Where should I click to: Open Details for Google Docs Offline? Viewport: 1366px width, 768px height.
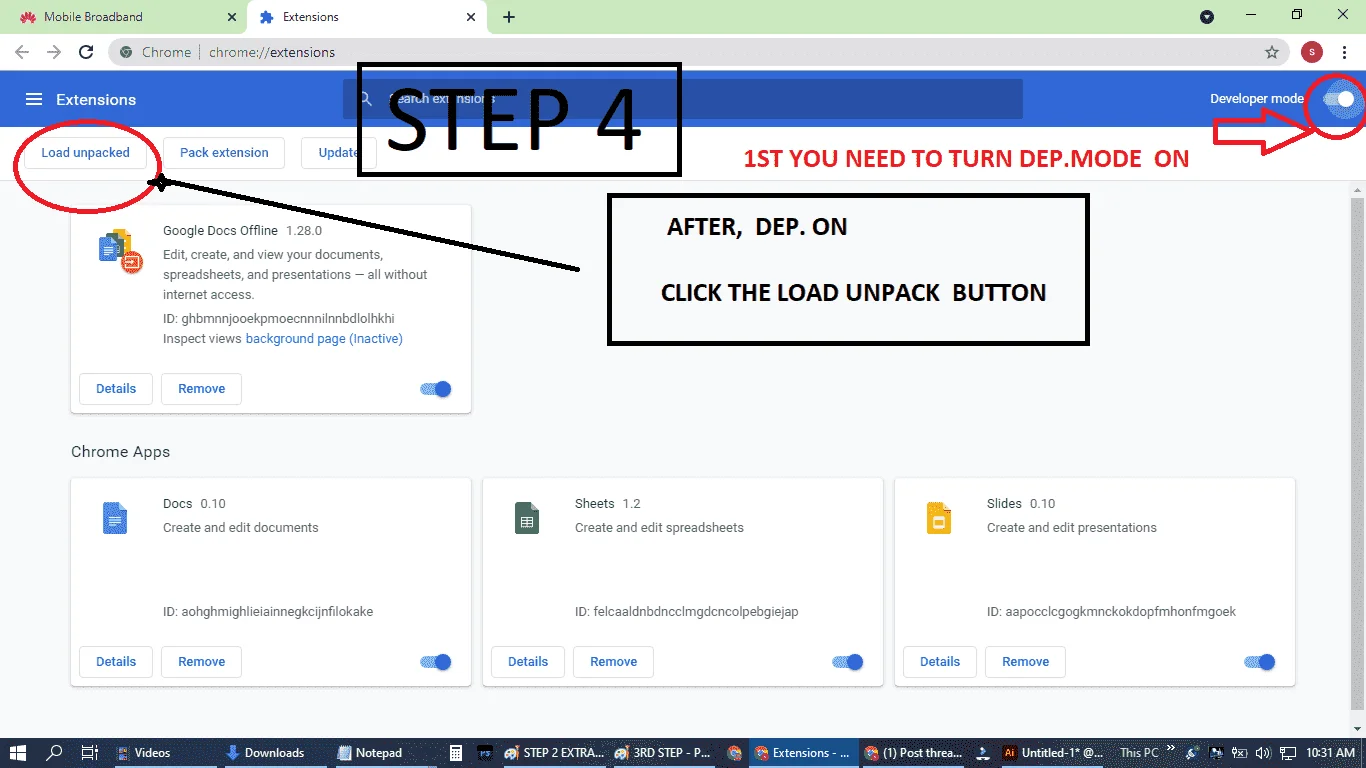point(116,389)
